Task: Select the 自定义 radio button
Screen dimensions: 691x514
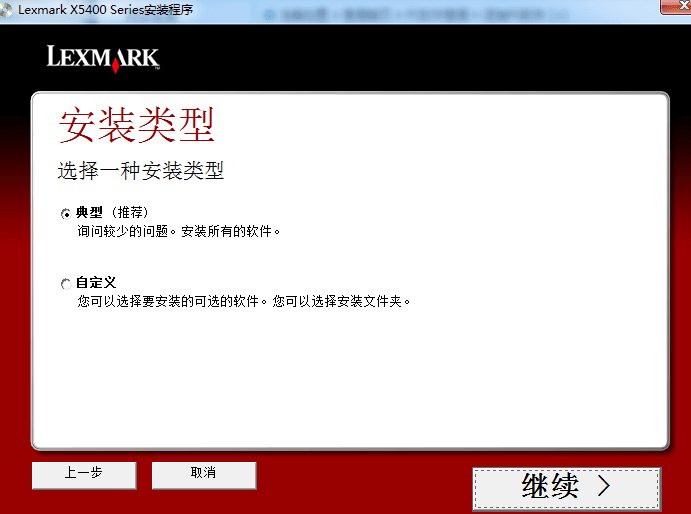Action: coord(66,284)
